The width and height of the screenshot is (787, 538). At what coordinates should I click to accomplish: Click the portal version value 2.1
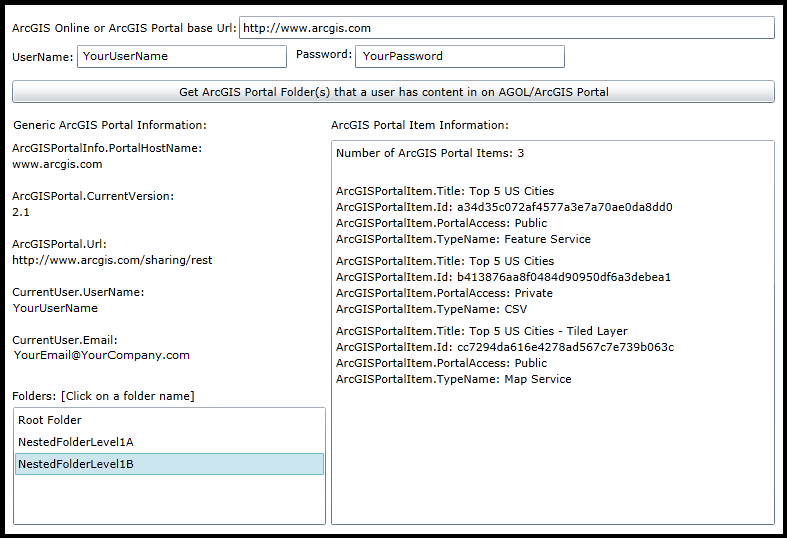(x=21, y=212)
